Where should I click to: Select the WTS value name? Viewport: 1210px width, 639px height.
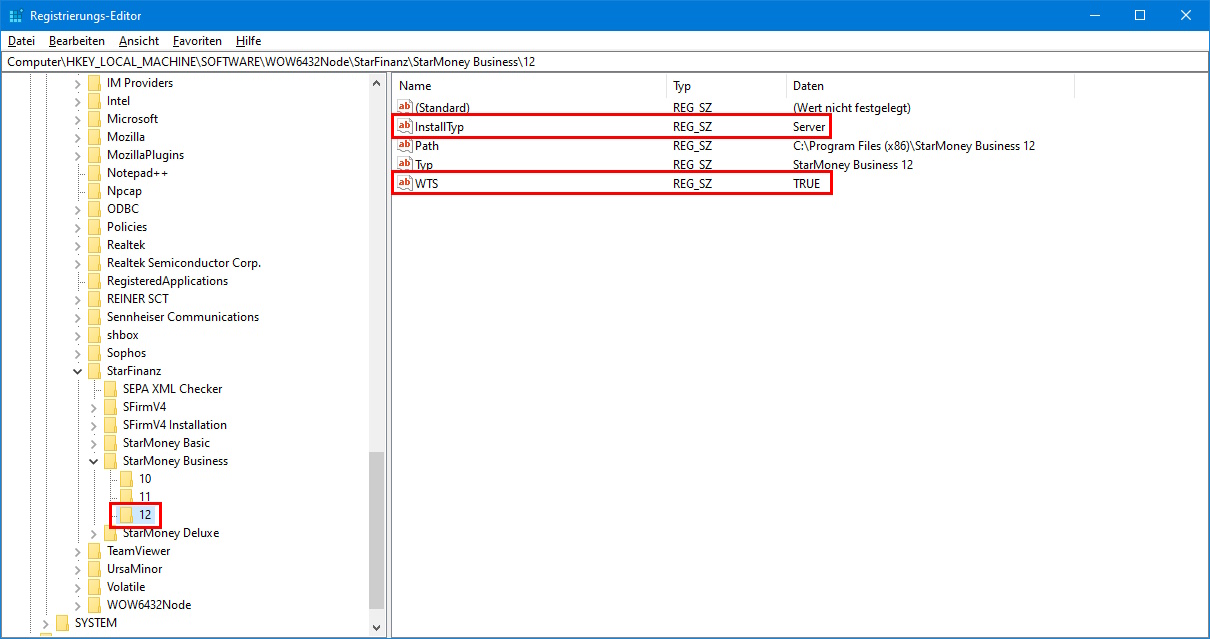427,183
